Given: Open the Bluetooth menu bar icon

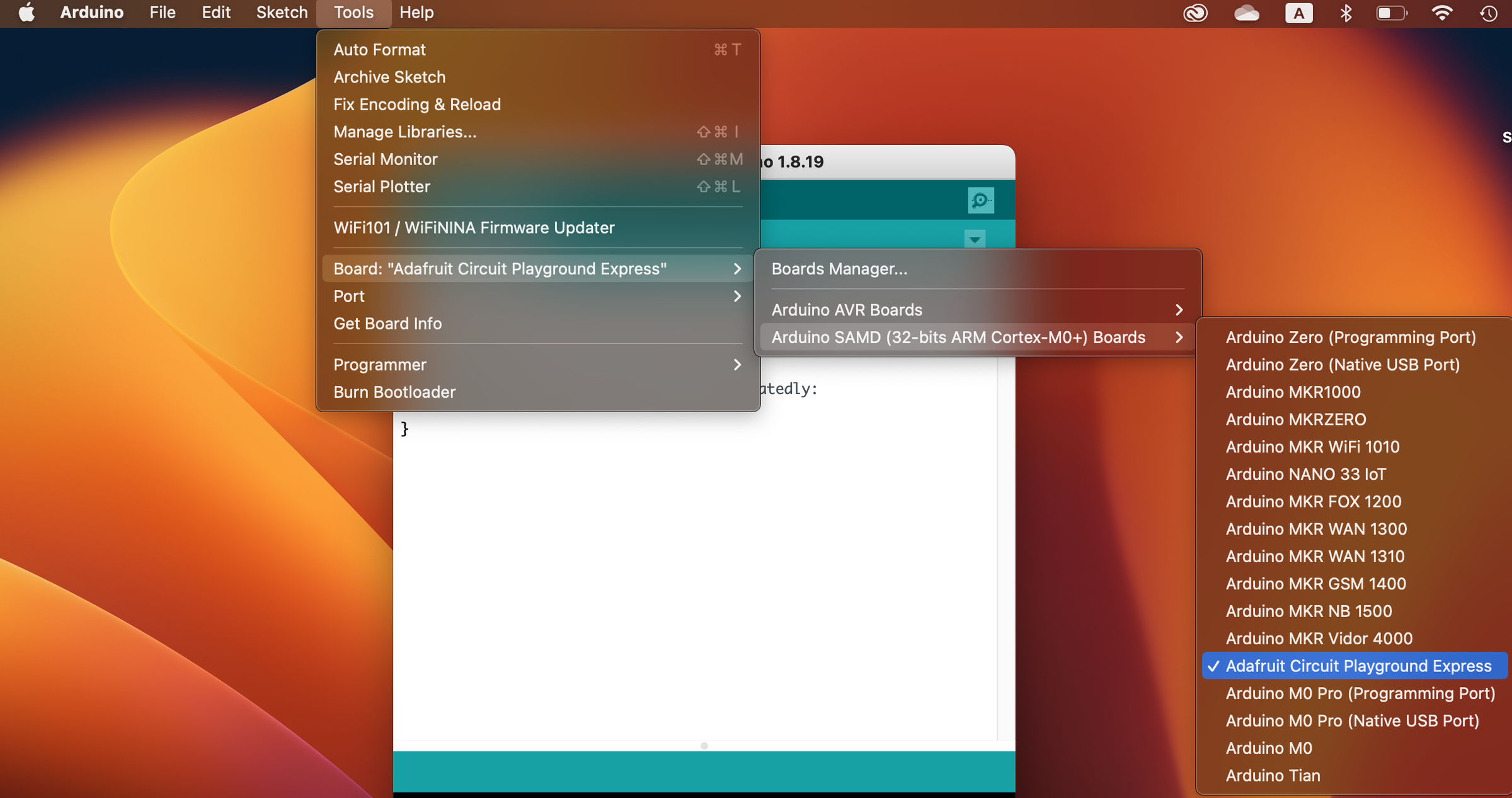Looking at the screenshot, I should coord(1346,13).
